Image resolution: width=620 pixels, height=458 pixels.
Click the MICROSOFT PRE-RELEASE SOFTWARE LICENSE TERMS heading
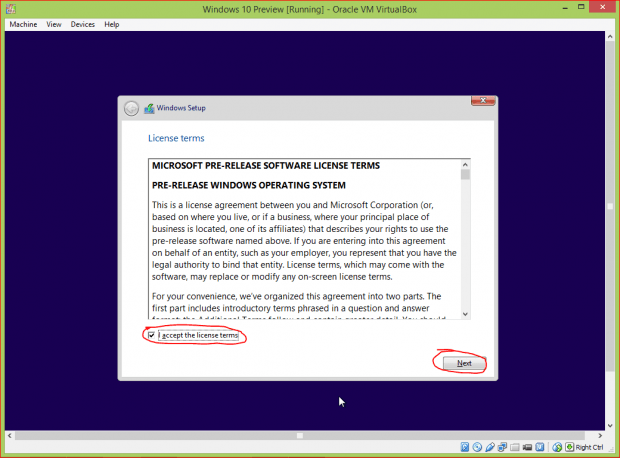click(x=266, y=165)
